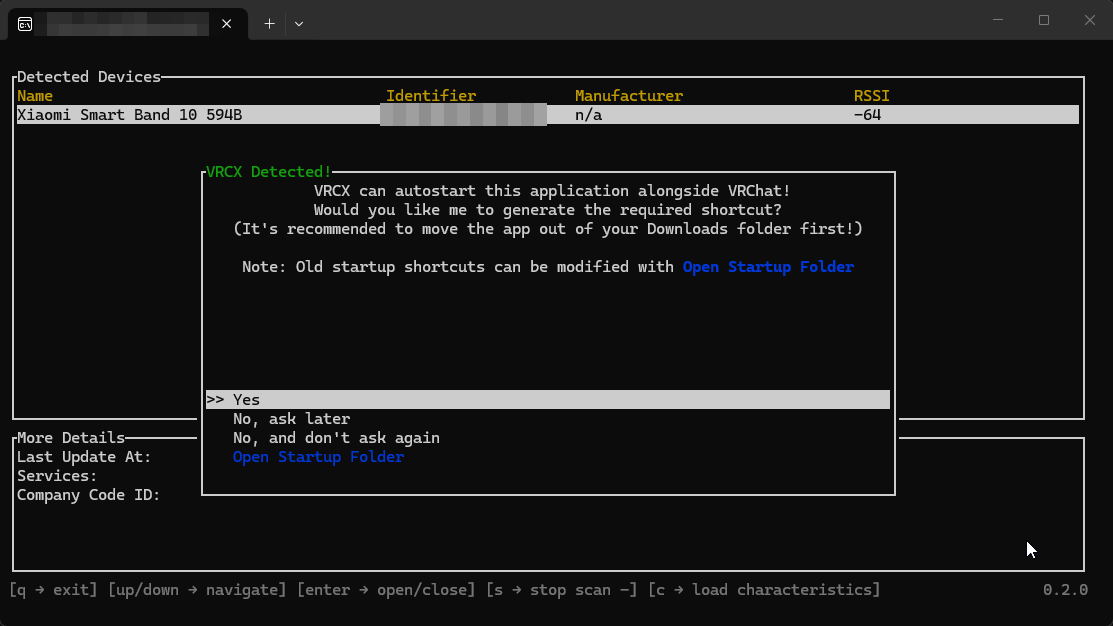Click the "up/down → navigate" hint
The image size is (1113, 626).
(197, 590)
